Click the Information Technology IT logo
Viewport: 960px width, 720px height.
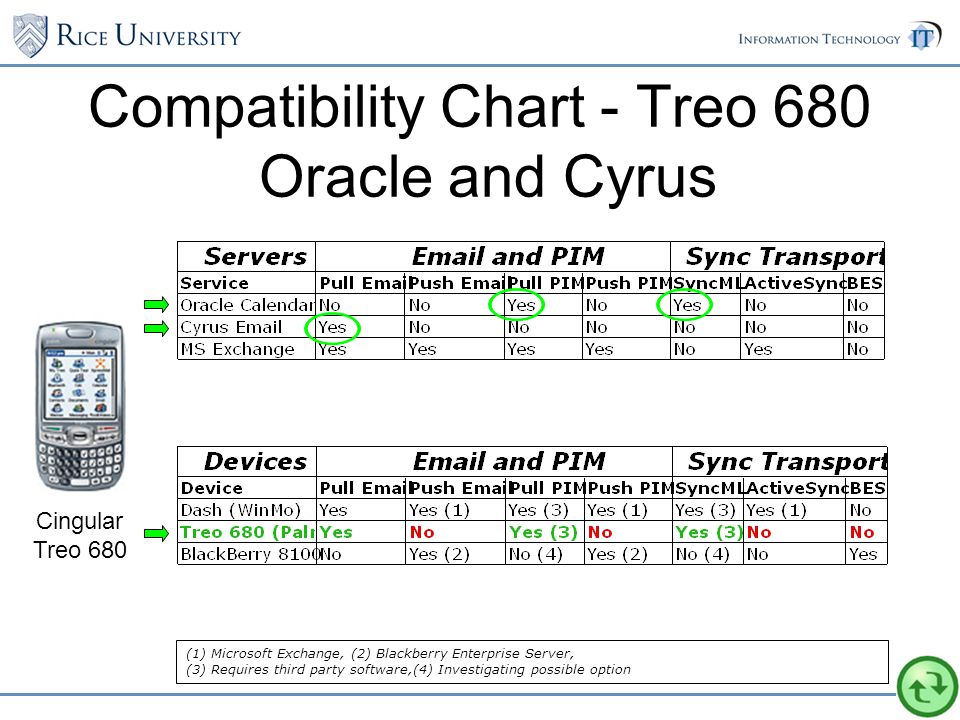(924, 36)
